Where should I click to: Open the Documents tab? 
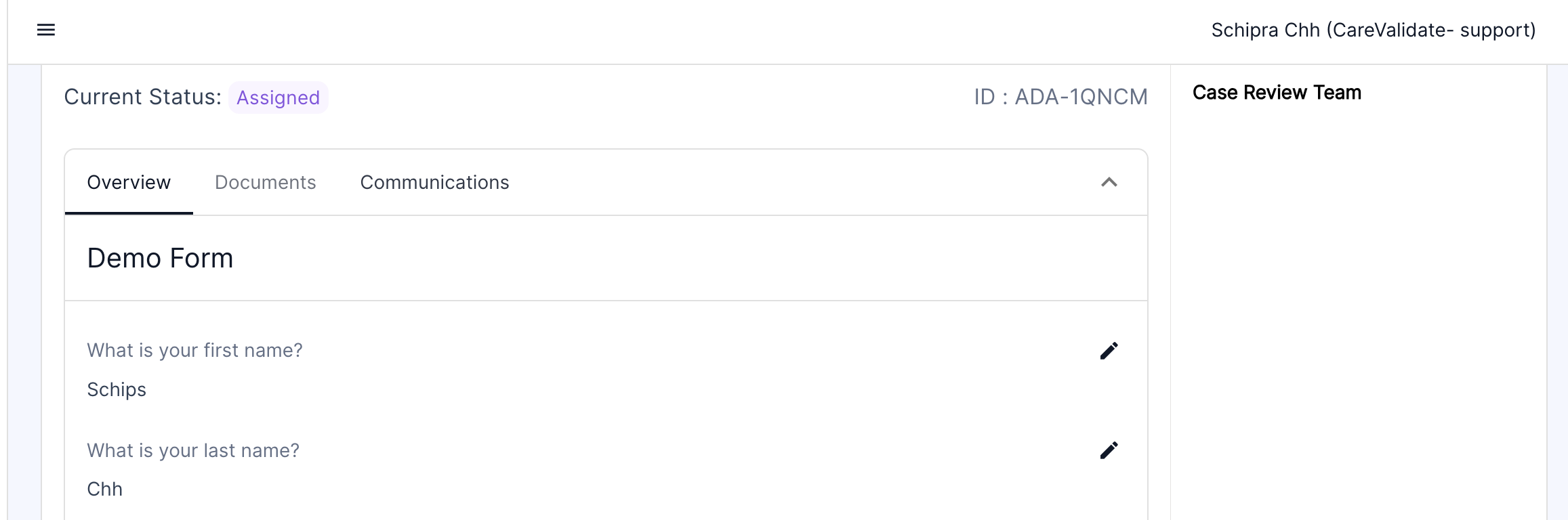click(x=266, y=182)
